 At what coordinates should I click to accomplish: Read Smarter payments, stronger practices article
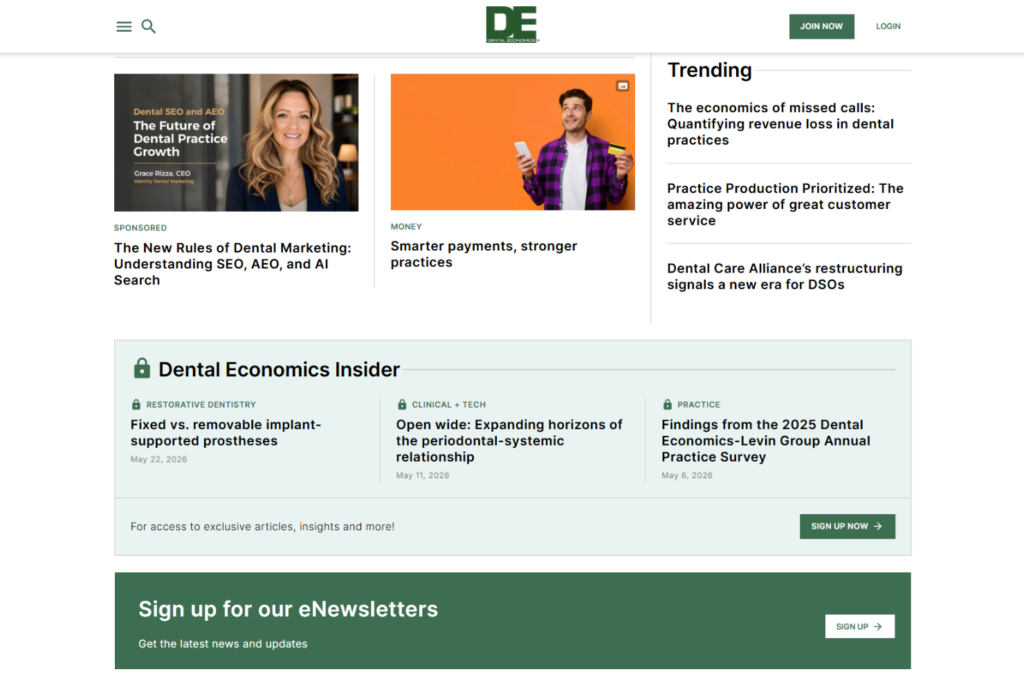point(484,254)
